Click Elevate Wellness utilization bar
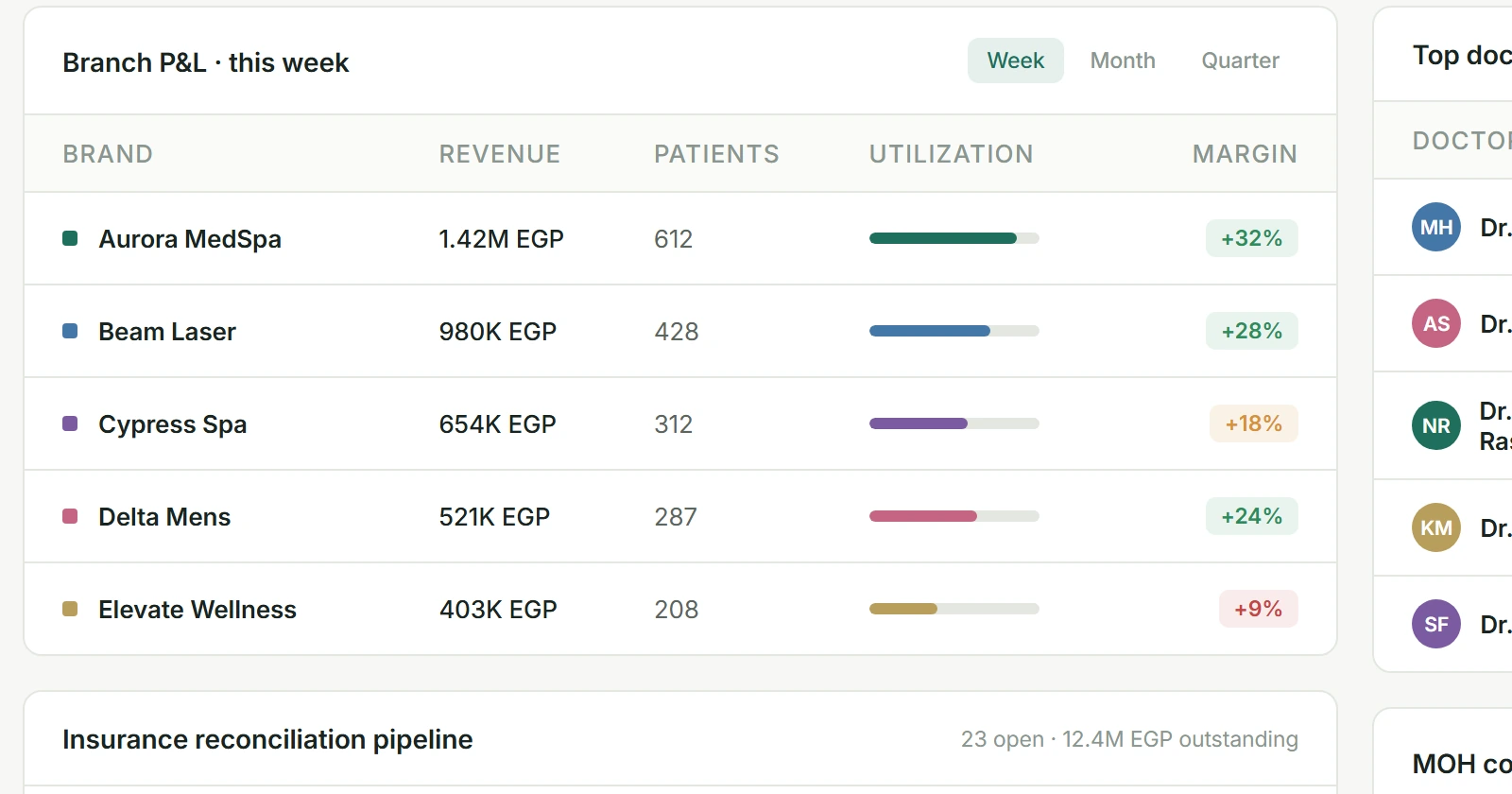 954,609
